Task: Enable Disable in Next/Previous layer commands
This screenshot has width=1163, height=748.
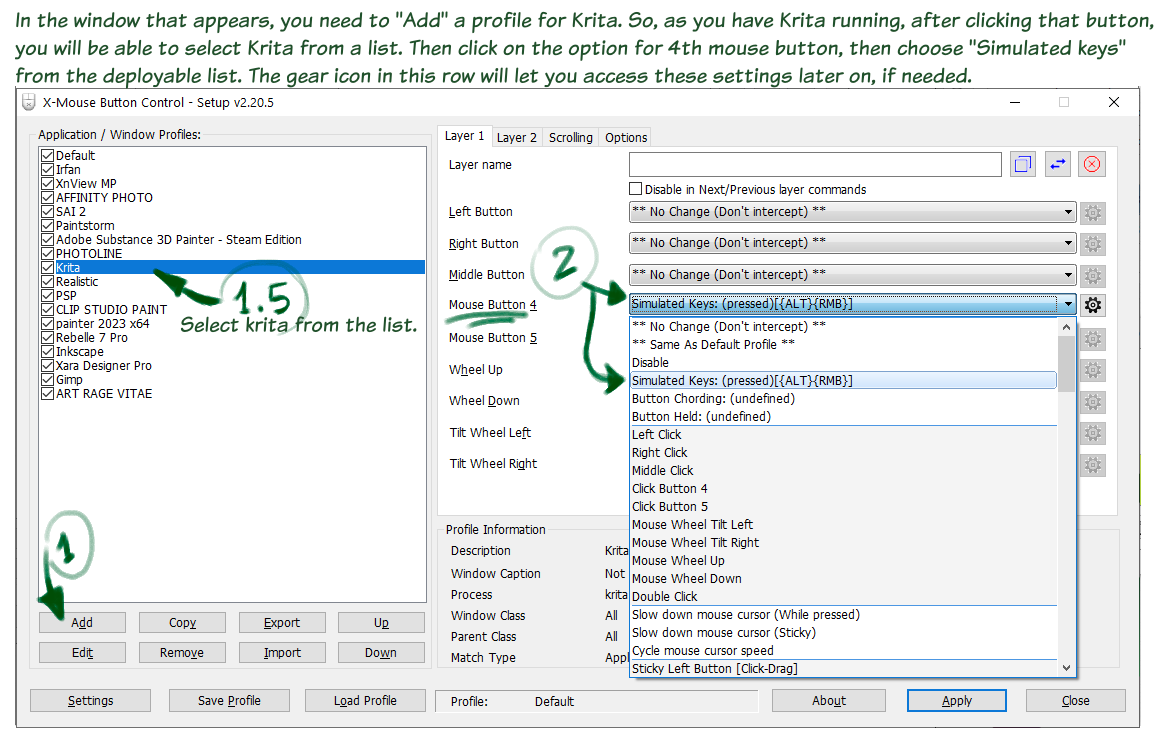Action: 635,189
